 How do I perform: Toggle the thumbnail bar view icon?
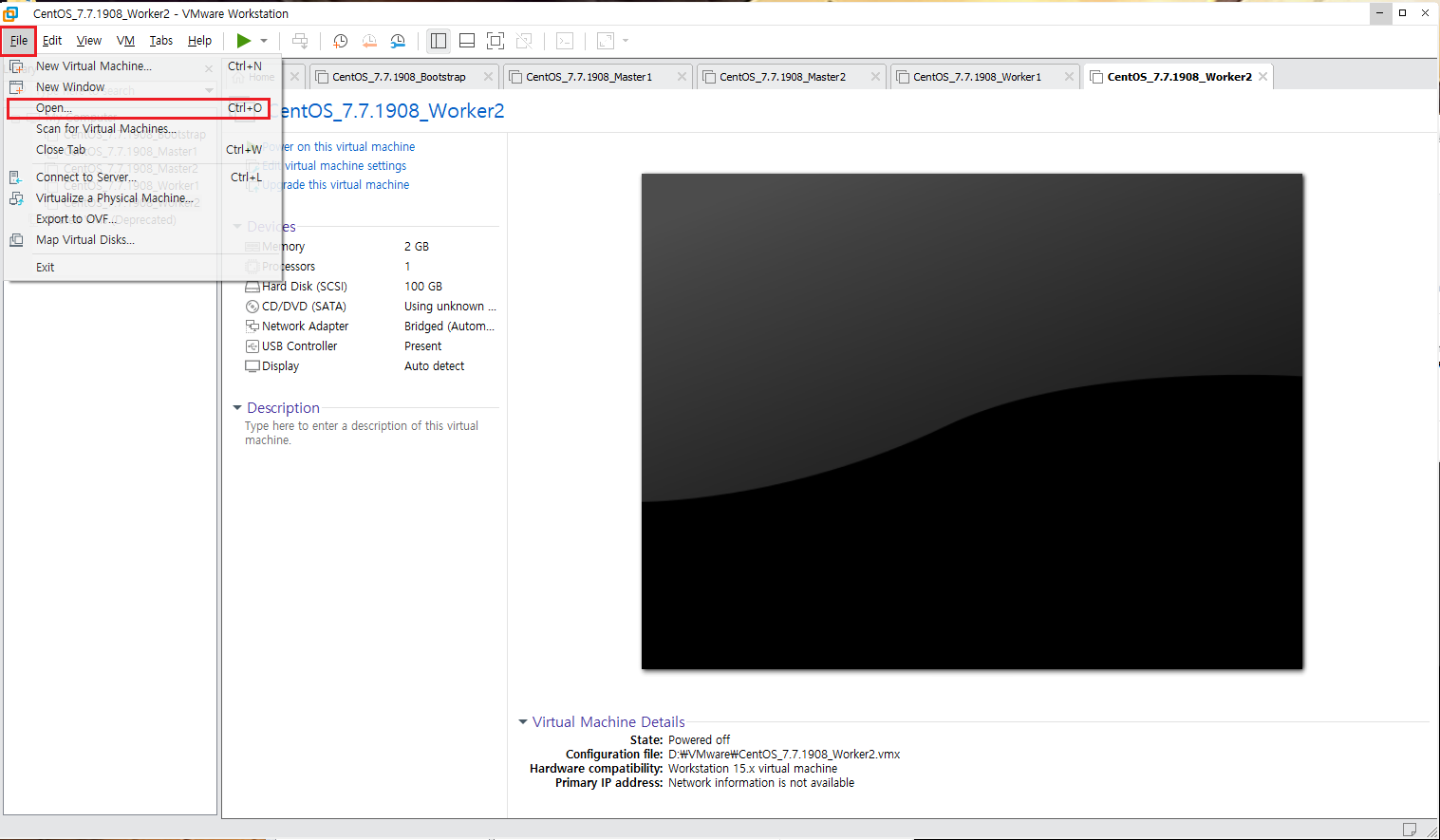coord(467,41)
